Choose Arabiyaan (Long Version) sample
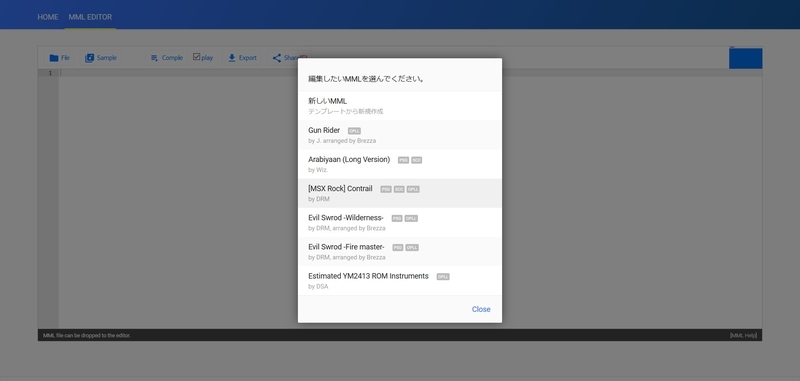Viewport: 800px width, 381px height. pos(400,164)
